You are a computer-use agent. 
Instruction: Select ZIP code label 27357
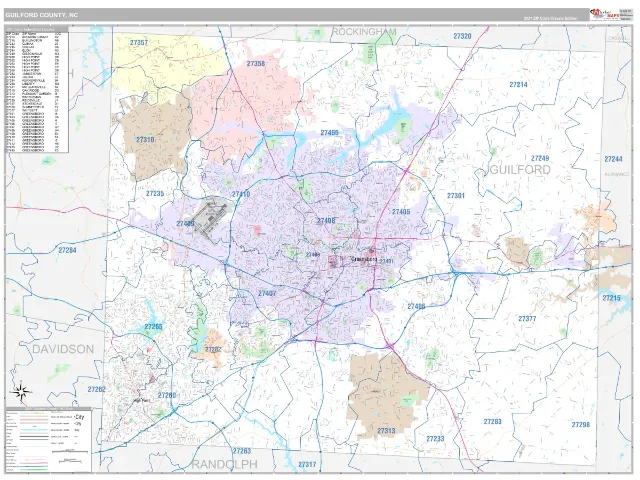139,42
